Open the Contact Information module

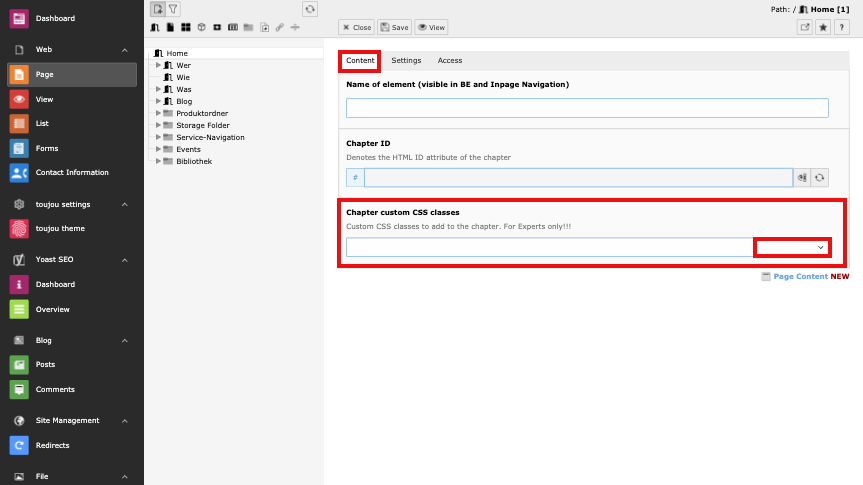pos(72,172)
